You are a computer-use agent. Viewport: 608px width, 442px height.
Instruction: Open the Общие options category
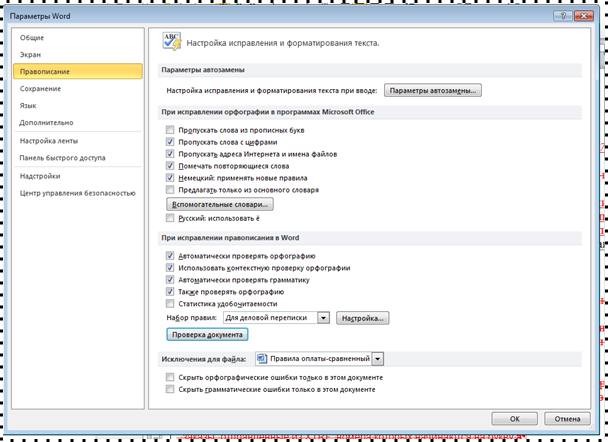(x=32, y=38)
